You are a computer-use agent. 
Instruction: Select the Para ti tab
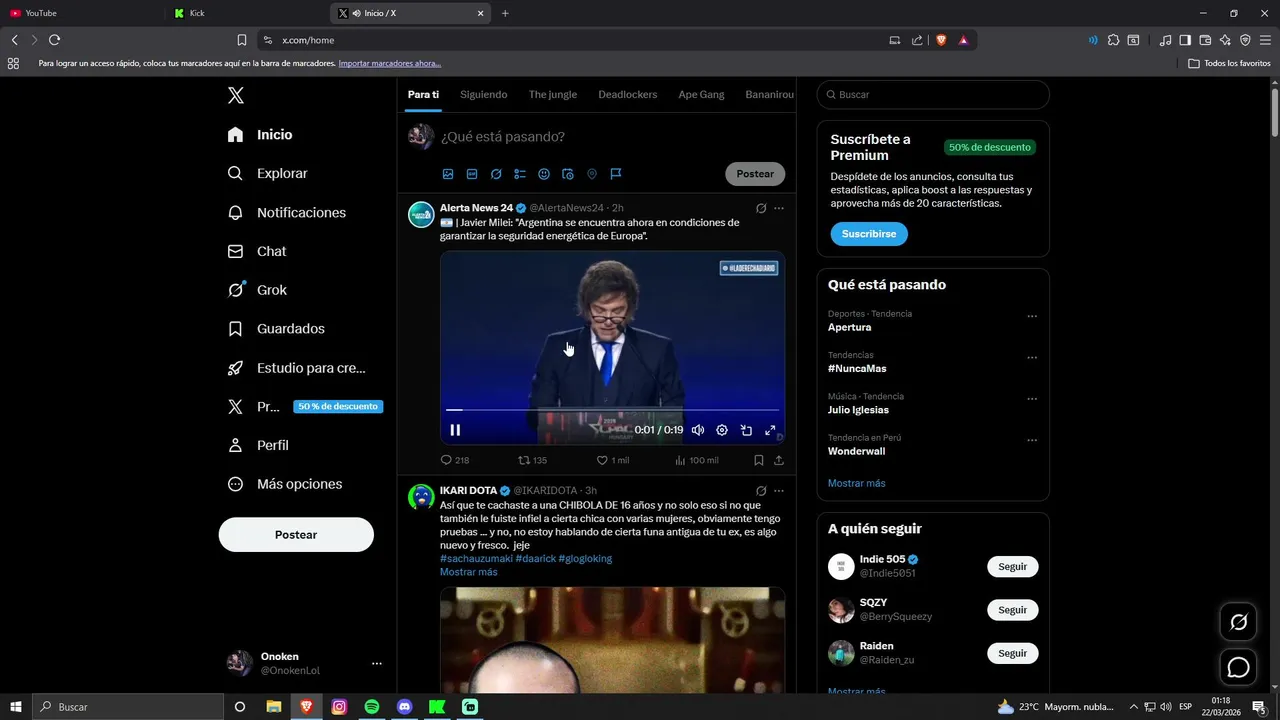(x=423, y=95)
